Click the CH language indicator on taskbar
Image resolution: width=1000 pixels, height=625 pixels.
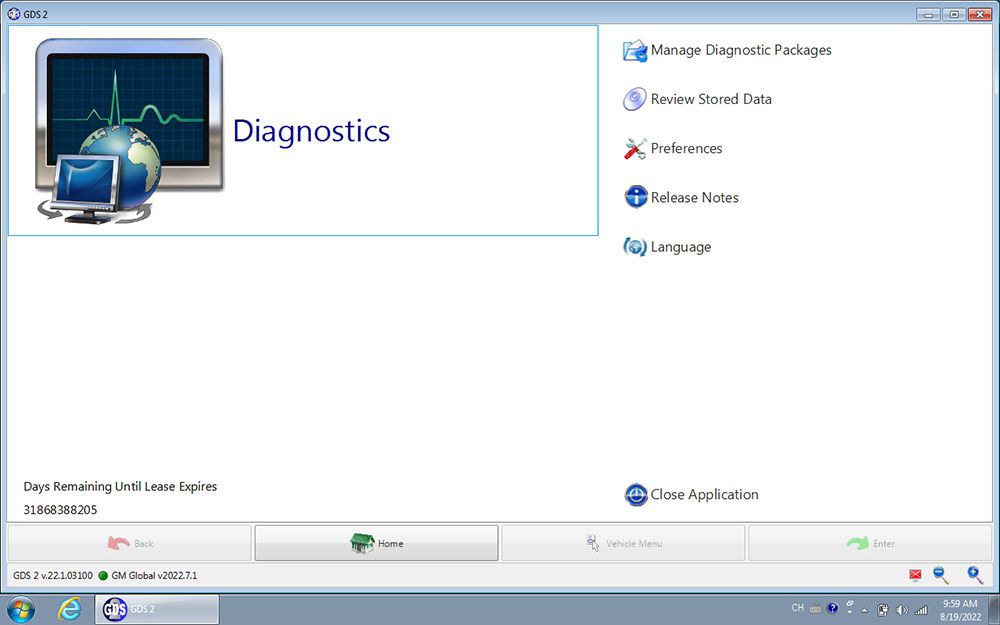click(797, 607)
